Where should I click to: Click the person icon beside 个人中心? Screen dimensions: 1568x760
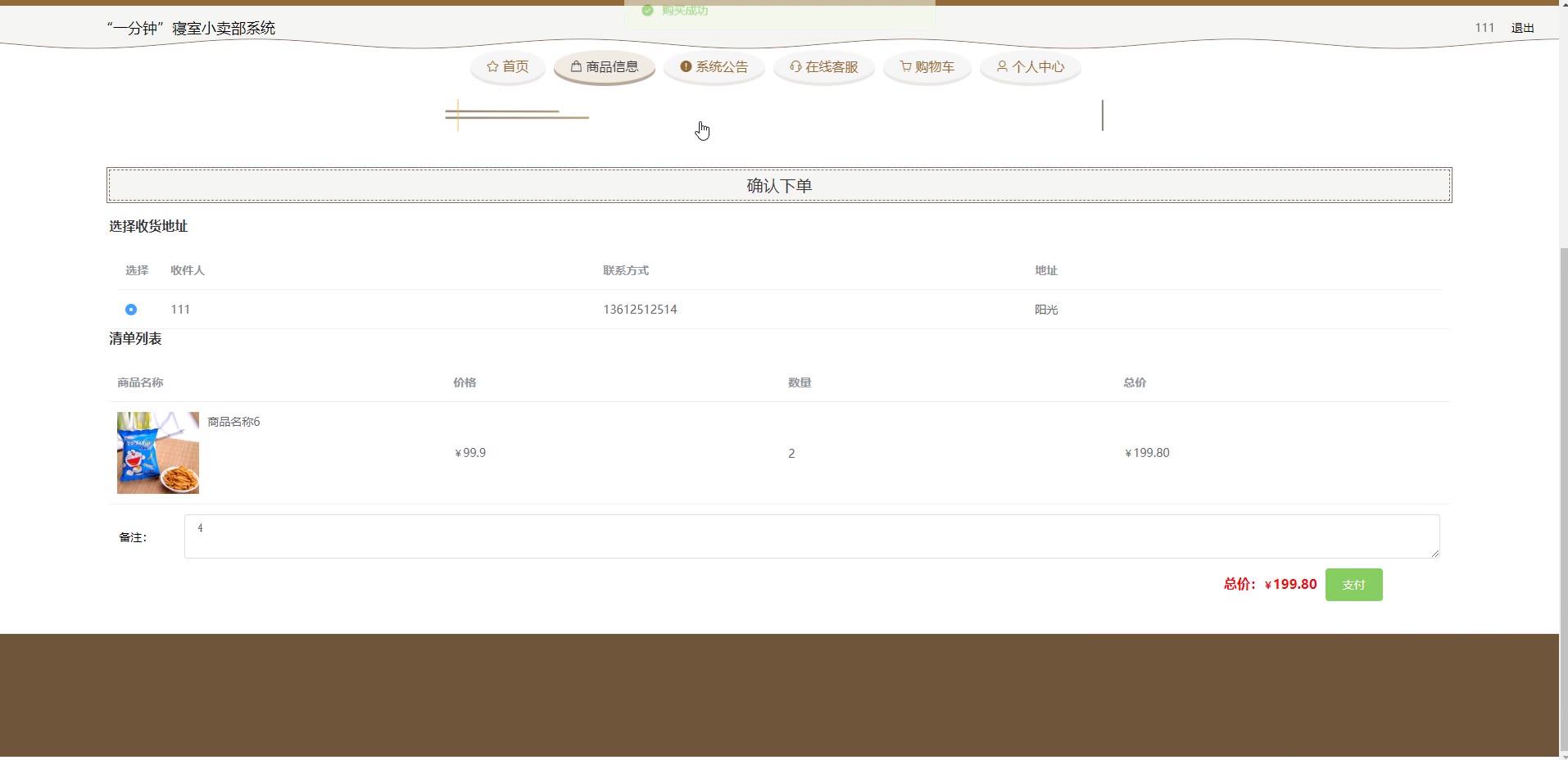click(1002, 67)
